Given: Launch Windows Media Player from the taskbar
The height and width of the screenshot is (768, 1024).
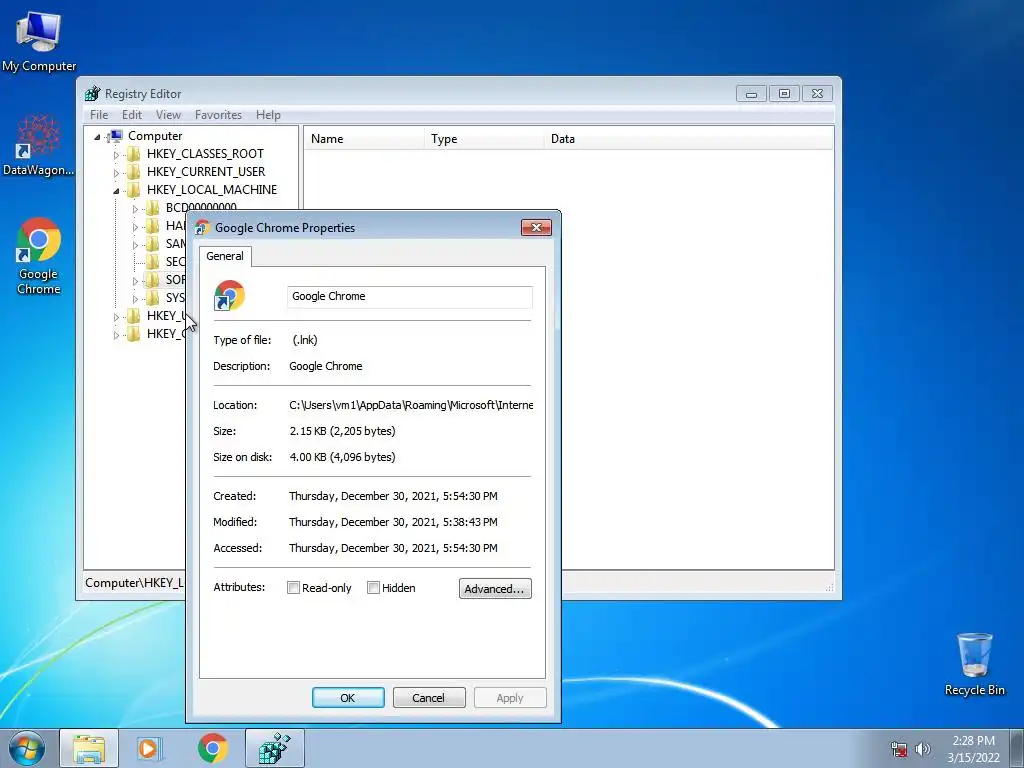Looking at the screenshot, I should (150, 748).
